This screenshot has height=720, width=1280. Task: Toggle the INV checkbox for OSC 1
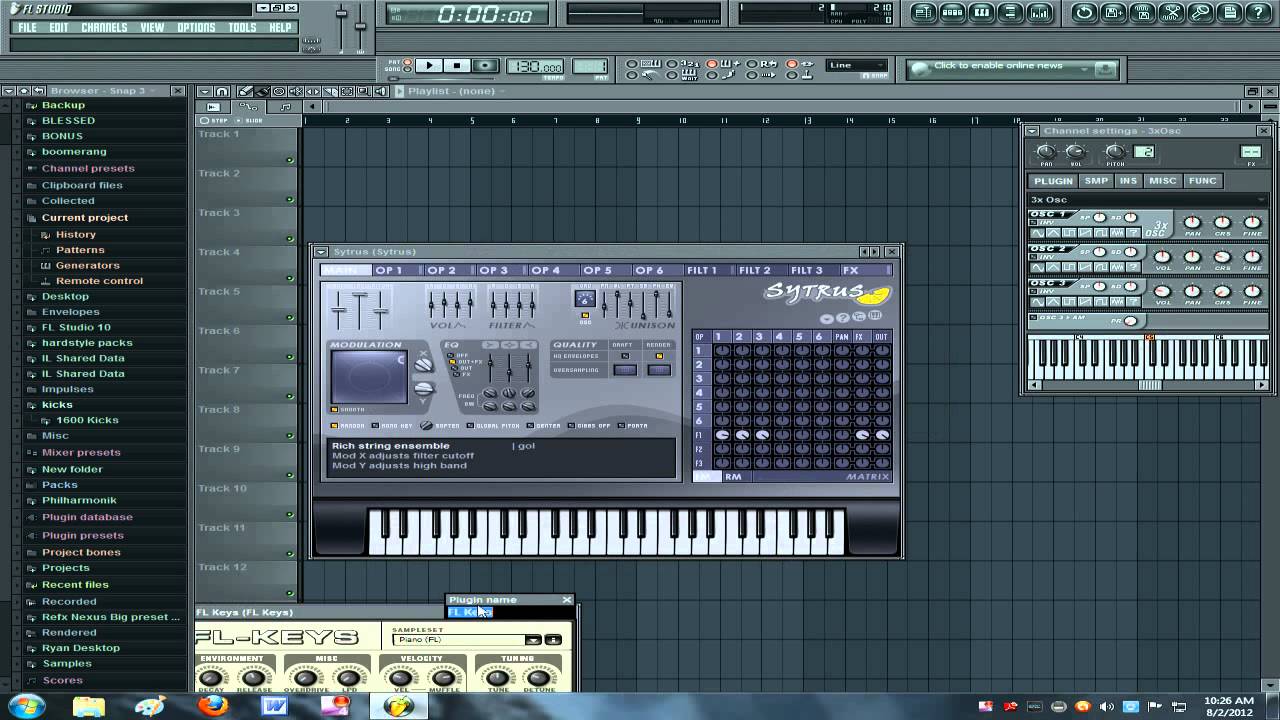tap(1033, 222)
